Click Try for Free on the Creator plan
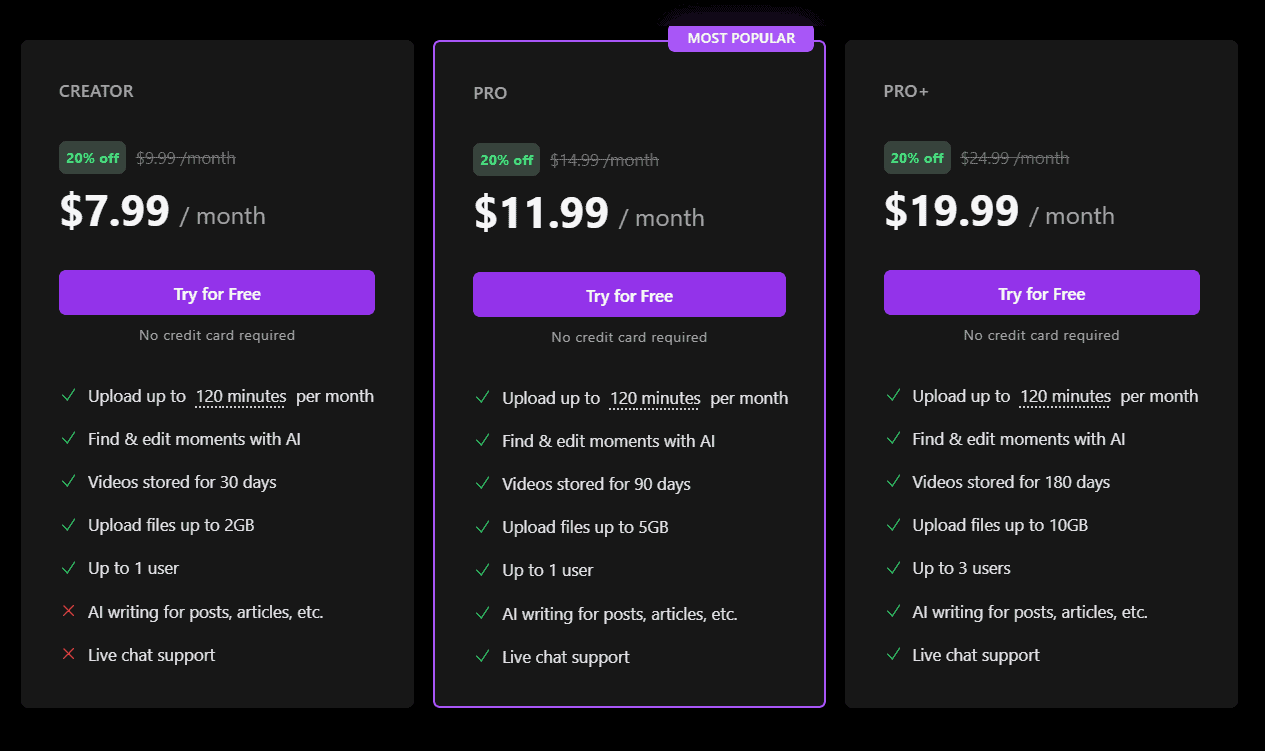1265x751 pixels. [x=216, y=292]
